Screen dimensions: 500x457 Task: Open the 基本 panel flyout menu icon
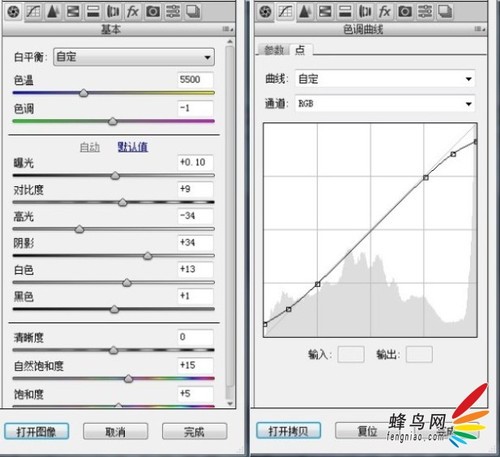point(228,29)
